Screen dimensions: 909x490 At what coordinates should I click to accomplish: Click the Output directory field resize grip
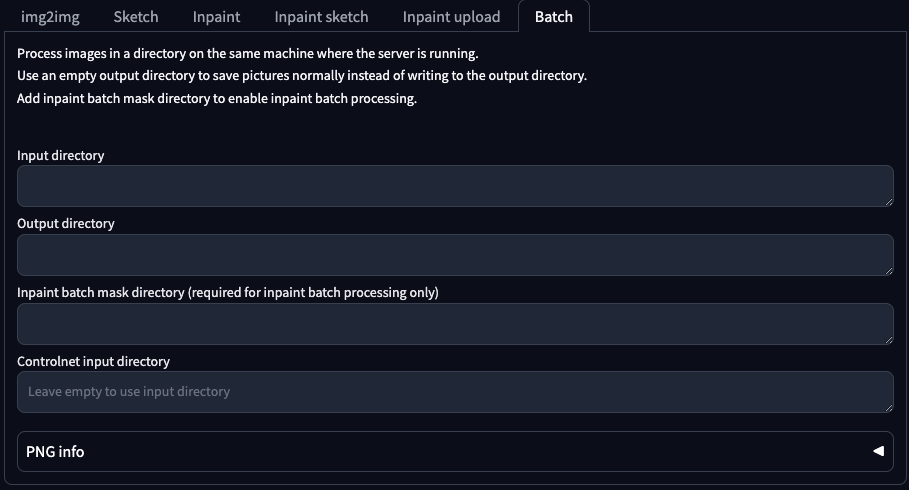pyautogui.click(x=888, y=270)
